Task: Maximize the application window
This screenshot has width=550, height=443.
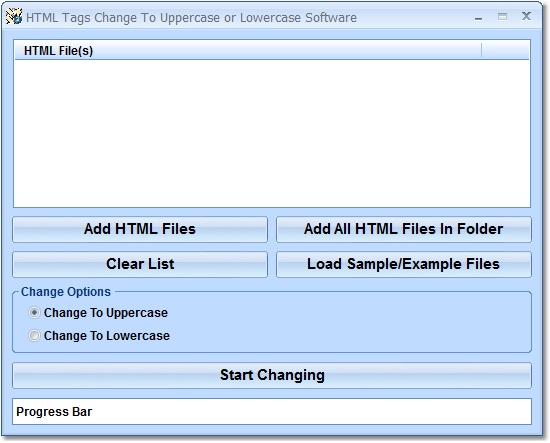Action: [x=502, y=16]
